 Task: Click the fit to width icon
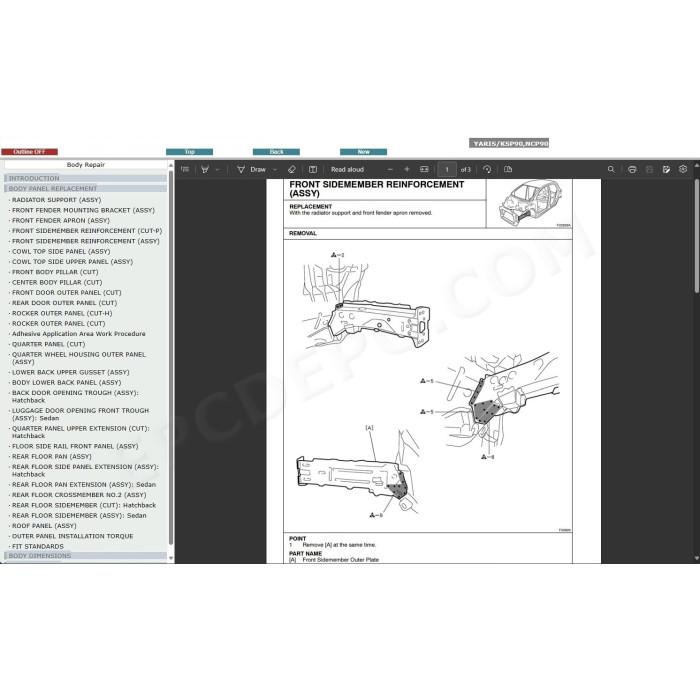click(x=424, y=169)
